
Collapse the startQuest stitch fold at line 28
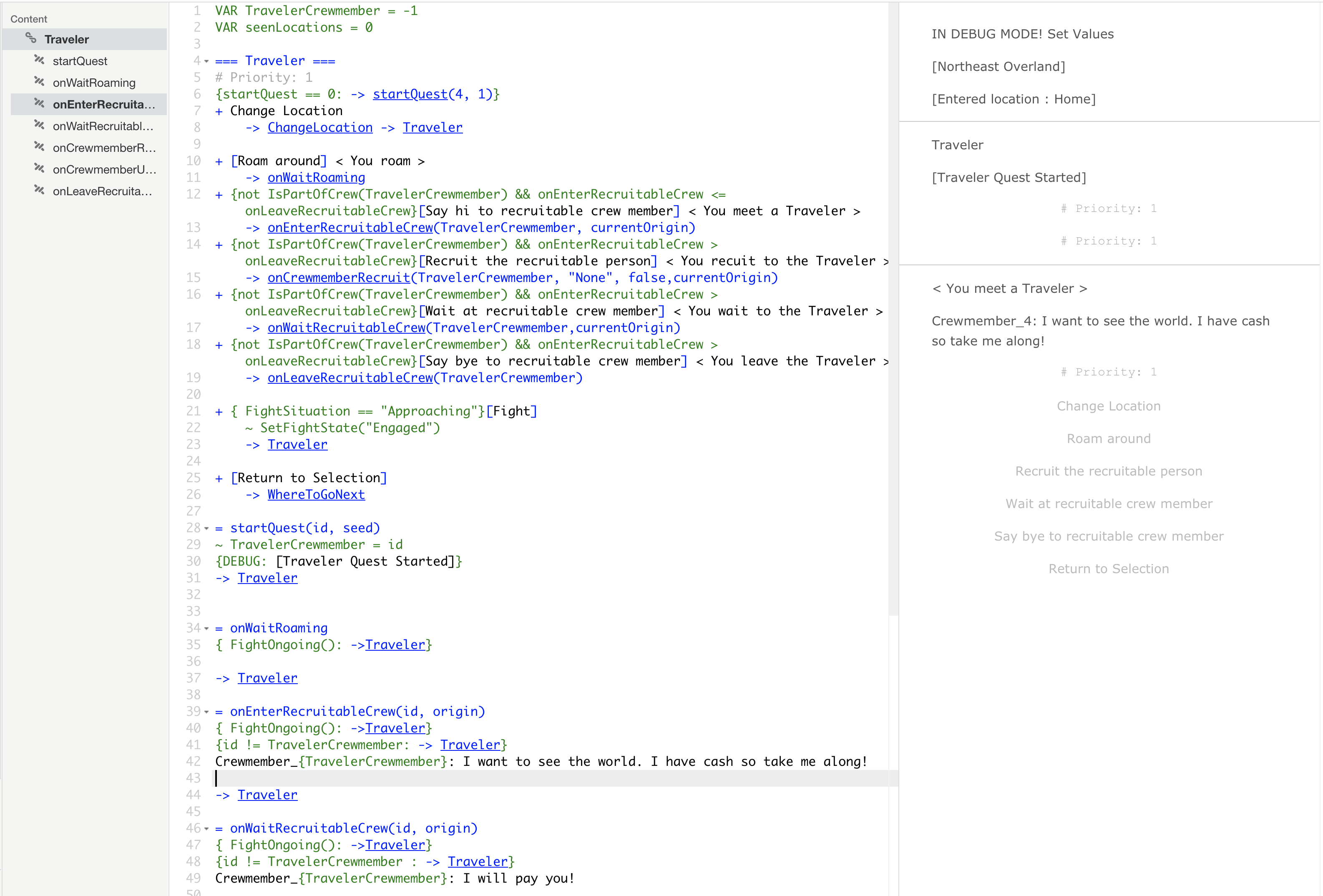(206, 529)
